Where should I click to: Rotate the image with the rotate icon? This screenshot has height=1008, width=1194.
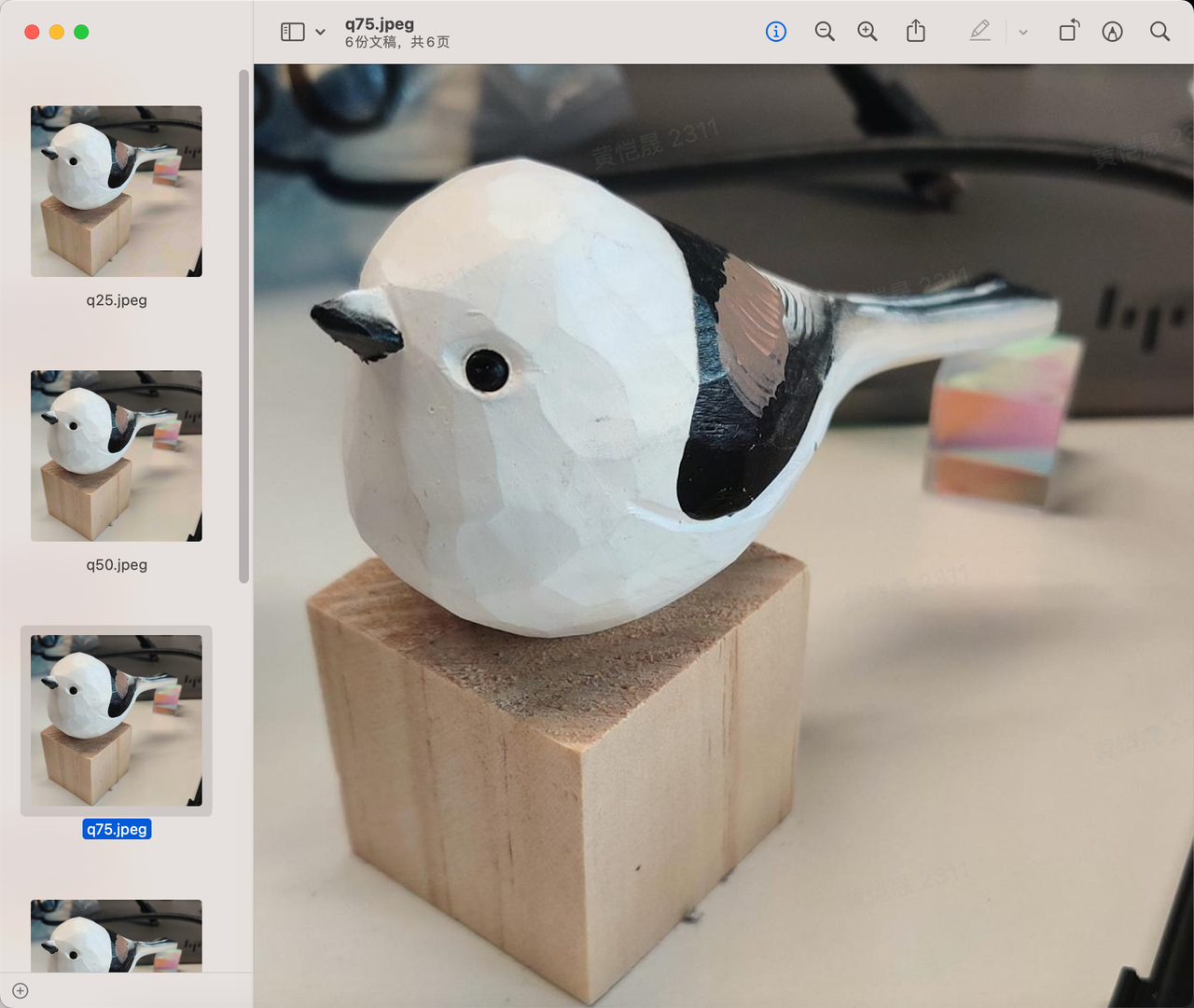click(x=1069, y=32)
